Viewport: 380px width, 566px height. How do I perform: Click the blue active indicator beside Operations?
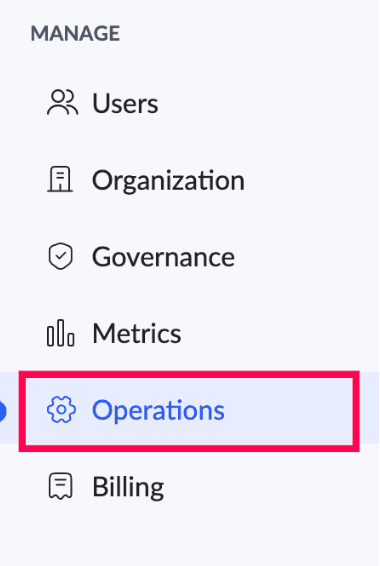point(3,412)
